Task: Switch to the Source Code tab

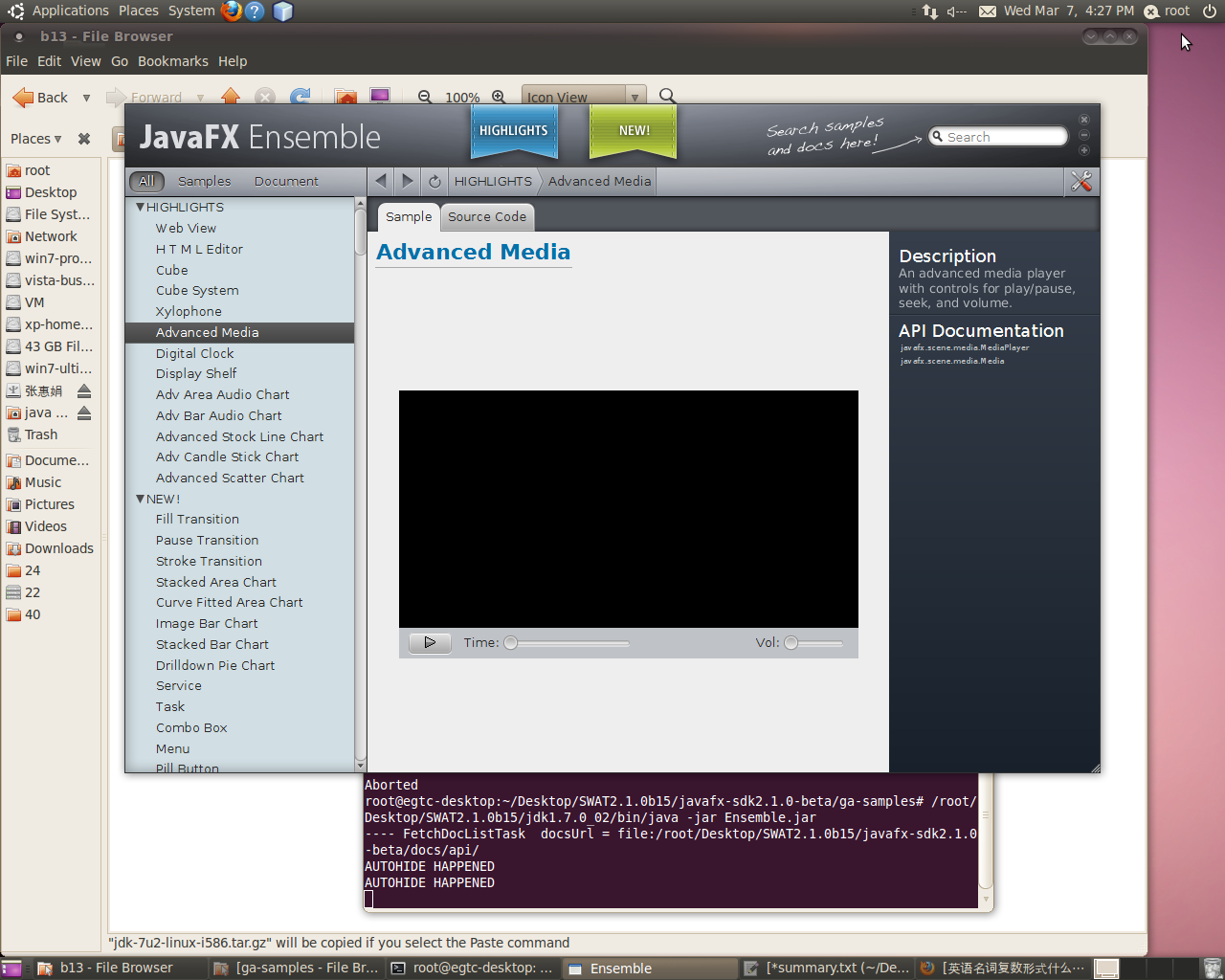Action: click(x=486, y=217)
